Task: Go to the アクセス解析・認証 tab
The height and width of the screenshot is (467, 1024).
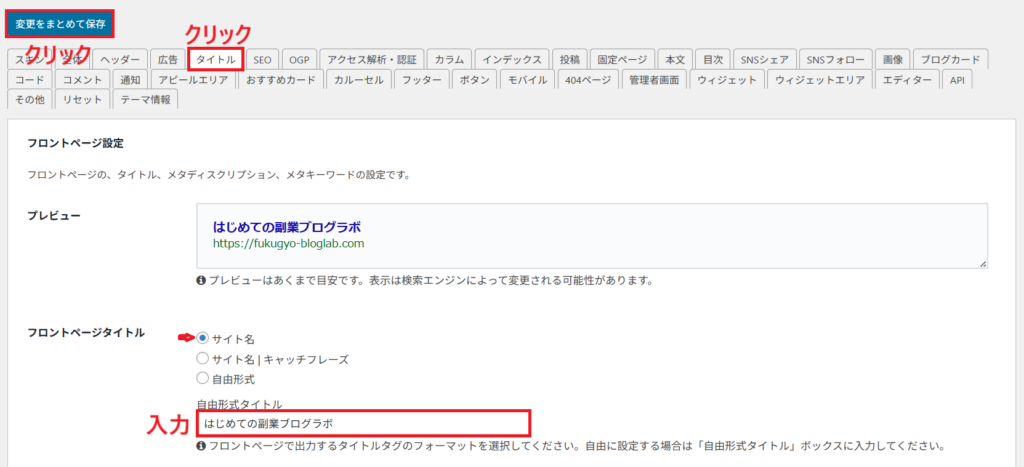Action: click(373, 60)
